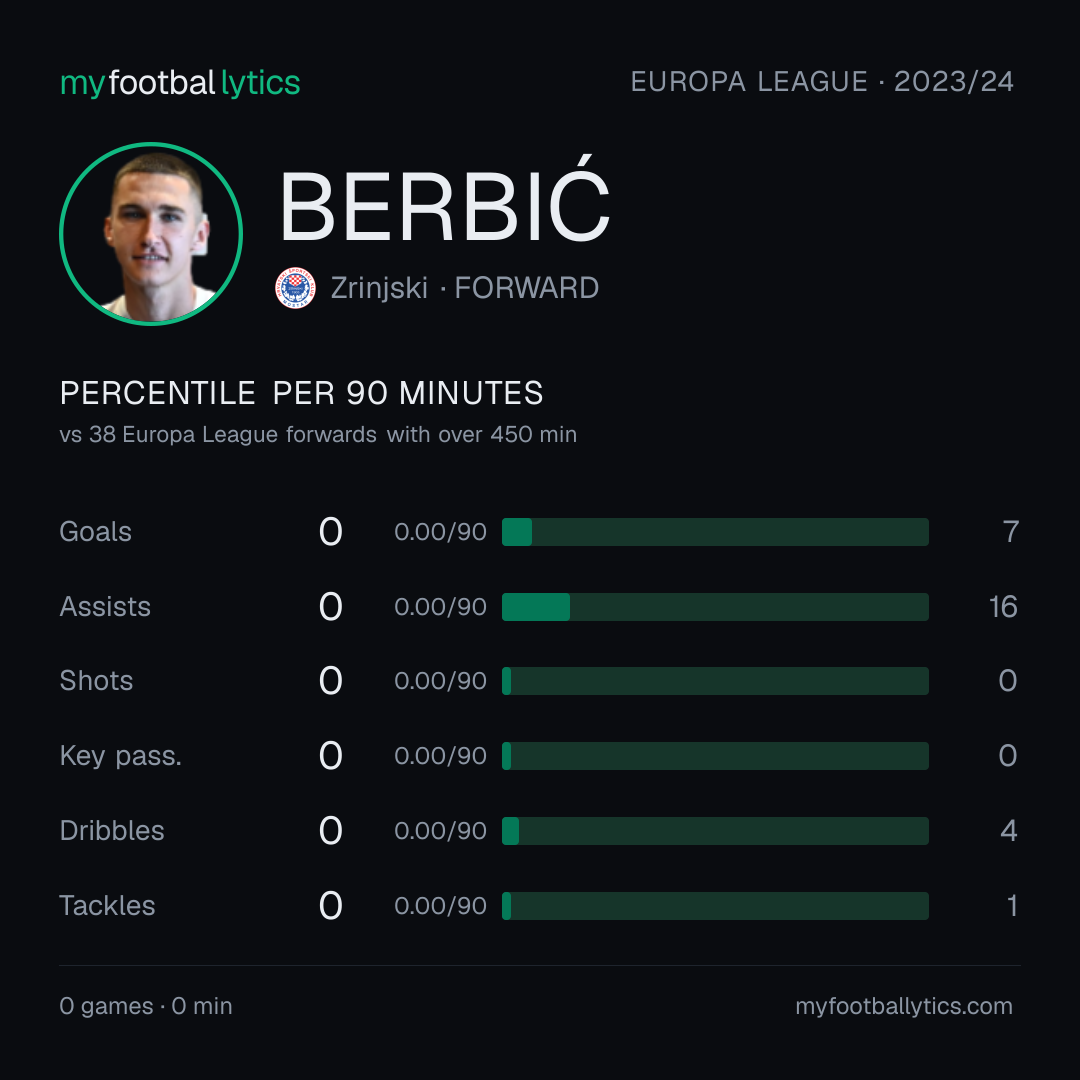1080x1080 pixels.
Task: Visit the myfootballytics.com link
Action: tap(904, 1006)
